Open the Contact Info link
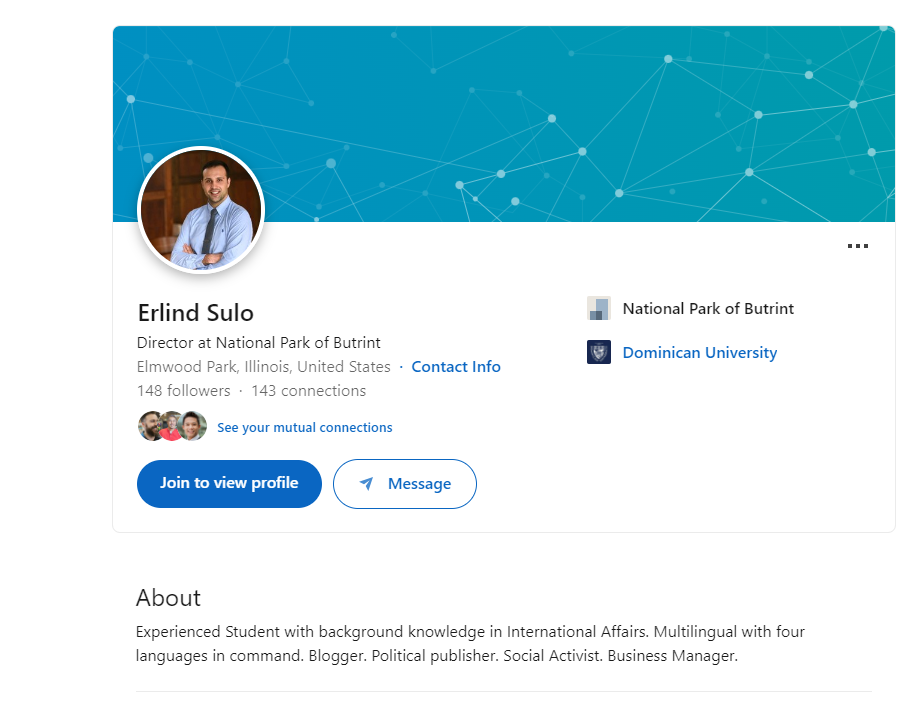Screen dimensions: 904x725 coord(456,367)
